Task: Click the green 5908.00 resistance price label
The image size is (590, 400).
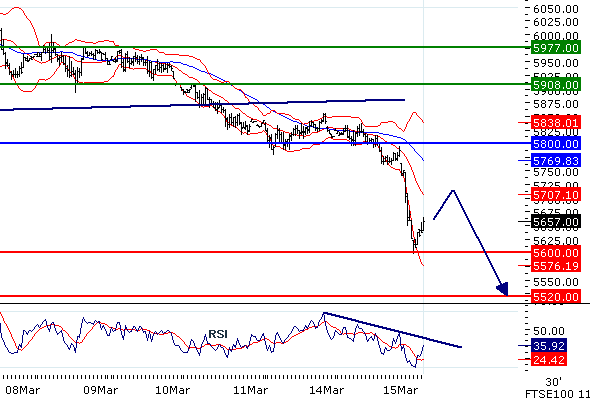Action: pos(555,85)
